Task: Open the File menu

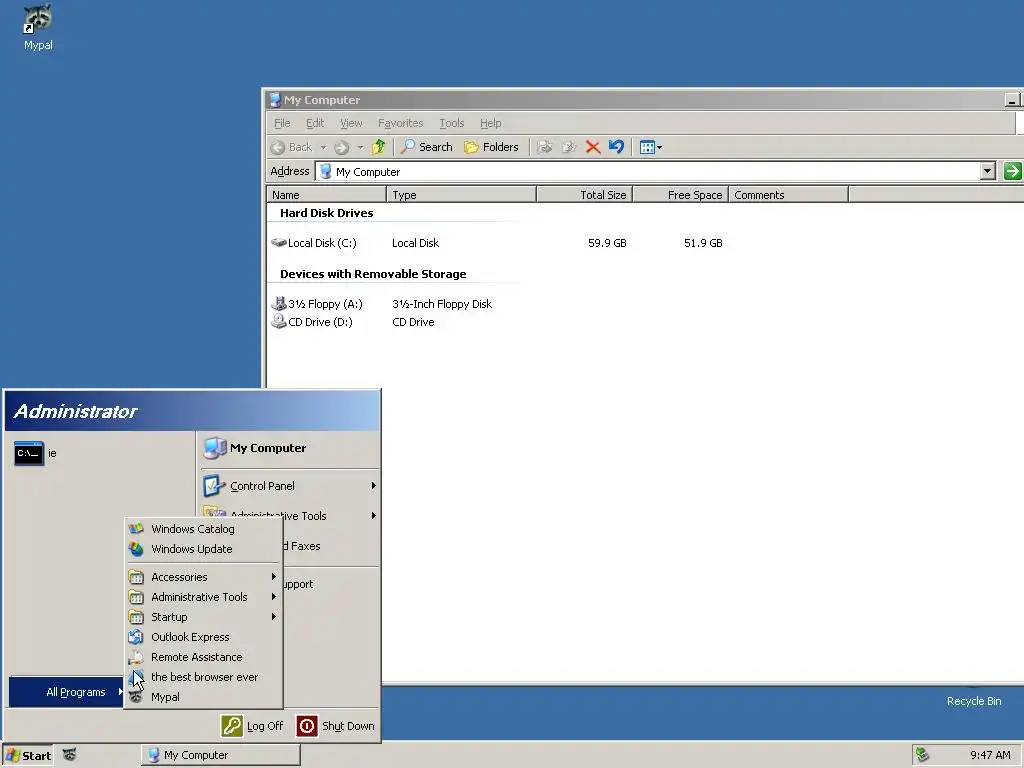Action: tap(282, 123)
